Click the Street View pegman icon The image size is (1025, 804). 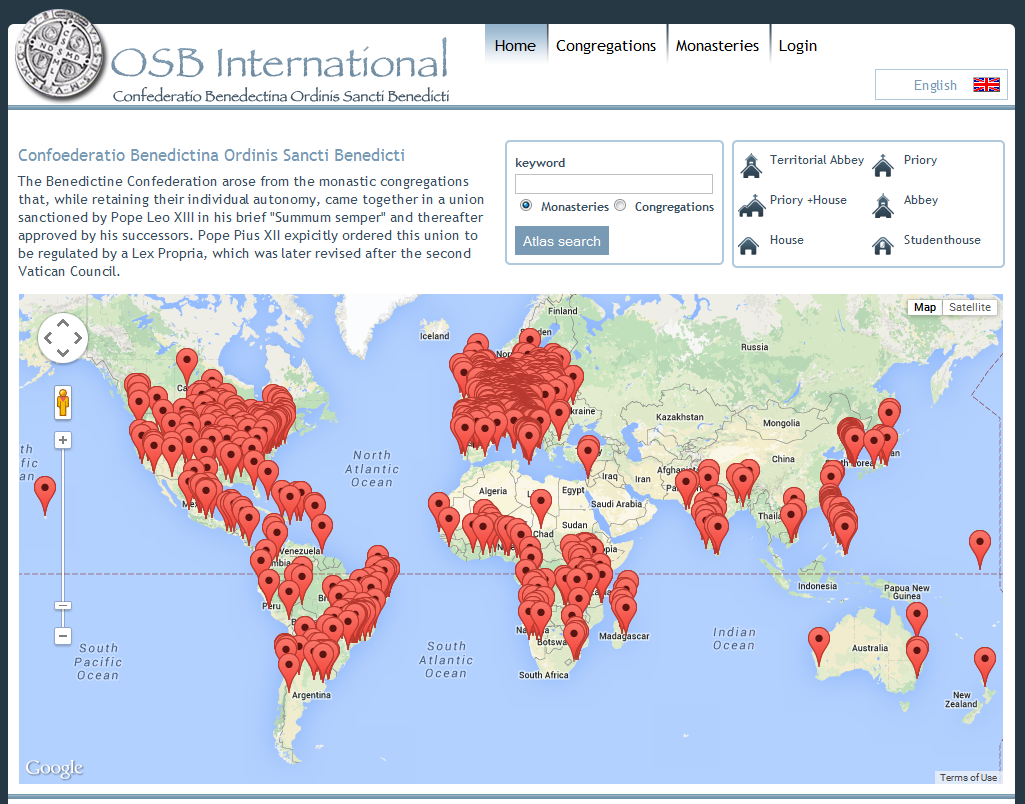click(x=63, y=402)
